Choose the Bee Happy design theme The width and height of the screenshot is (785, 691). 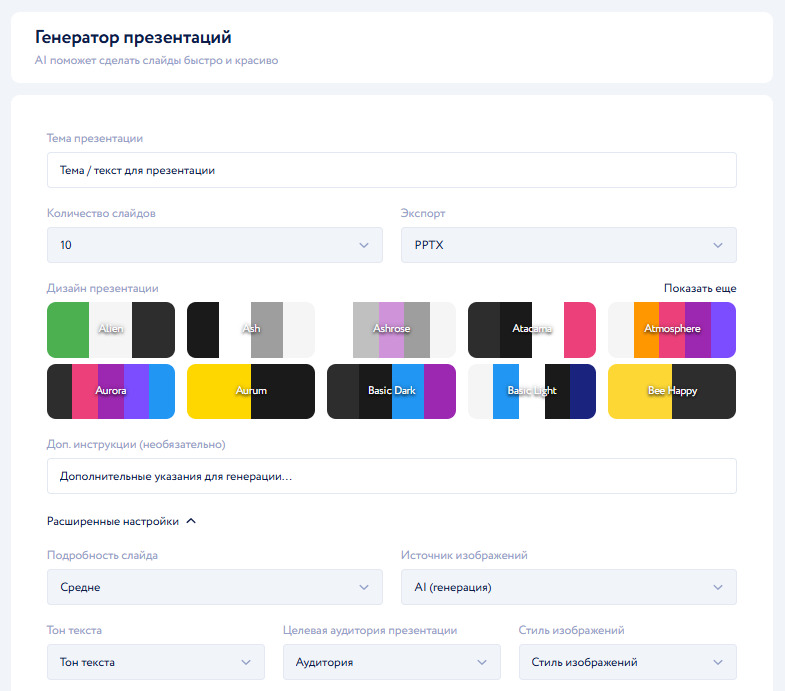[x=672, y=391]
